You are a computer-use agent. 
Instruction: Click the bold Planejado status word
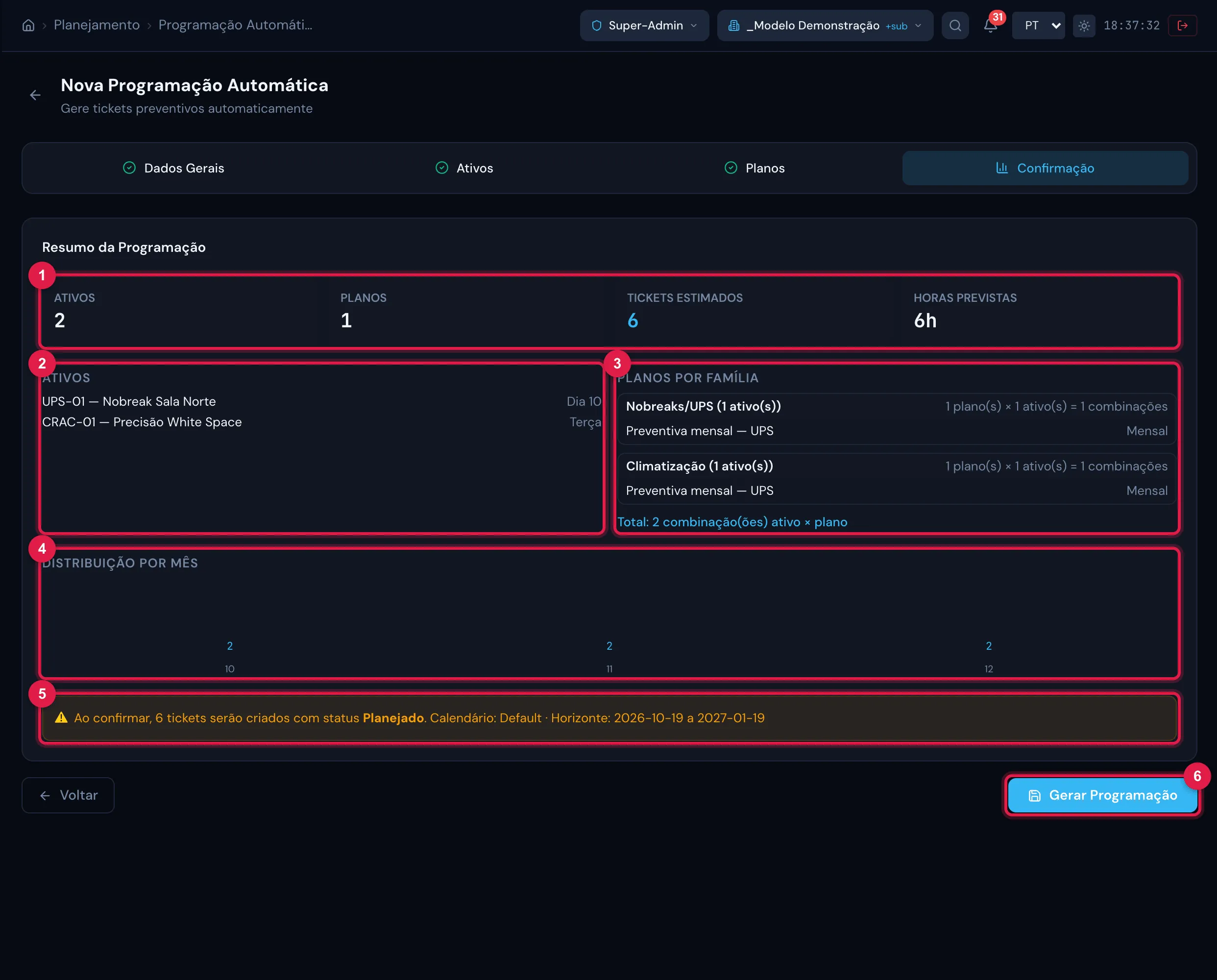pos(393,718)
